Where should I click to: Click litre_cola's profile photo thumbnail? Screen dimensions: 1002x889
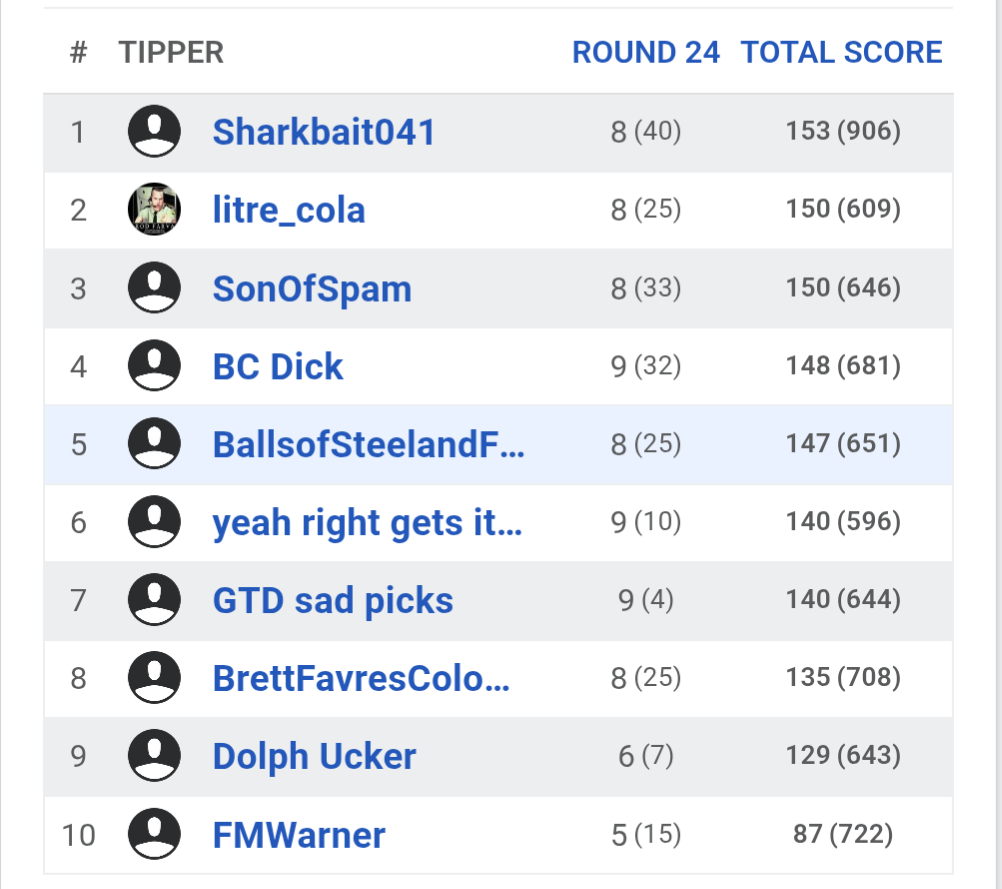155,210
